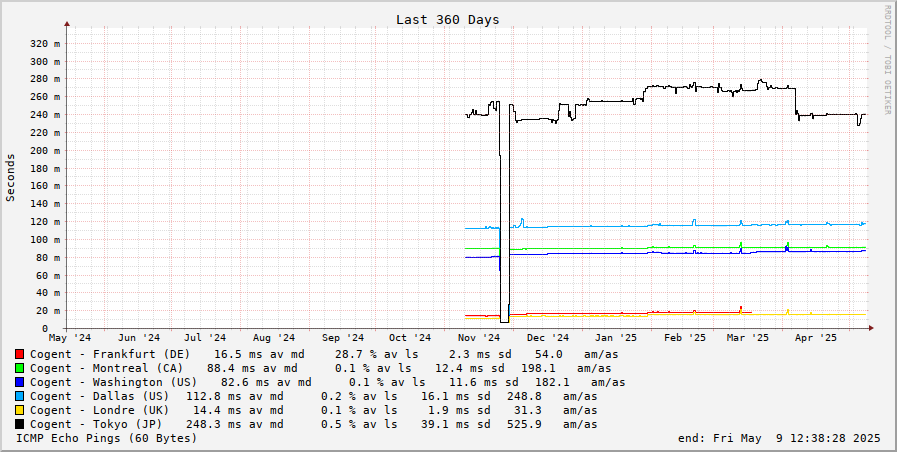
Task: Click the "16.5 ms av md" Frankfurt value
Action: click(259, 355)
